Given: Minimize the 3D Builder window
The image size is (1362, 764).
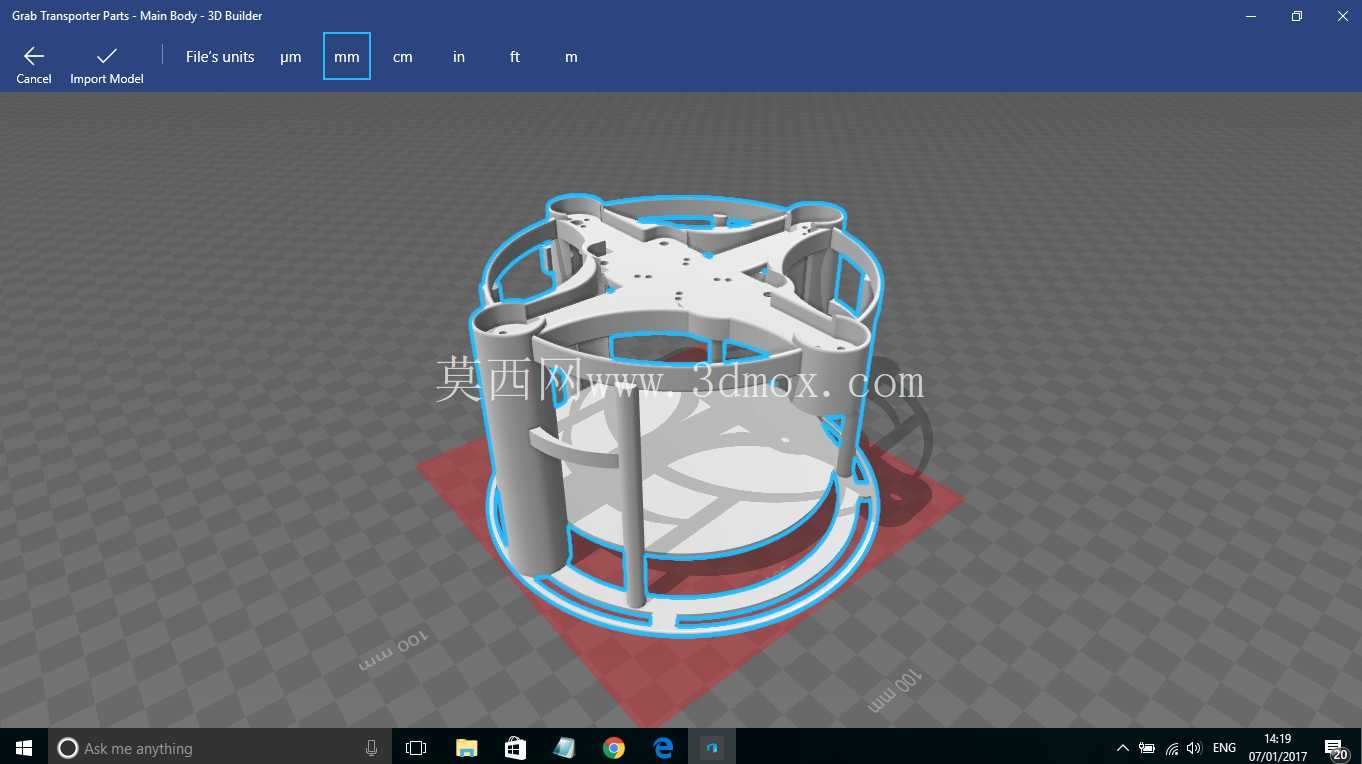Looking at the screenshot, I should click(1251, 16).
